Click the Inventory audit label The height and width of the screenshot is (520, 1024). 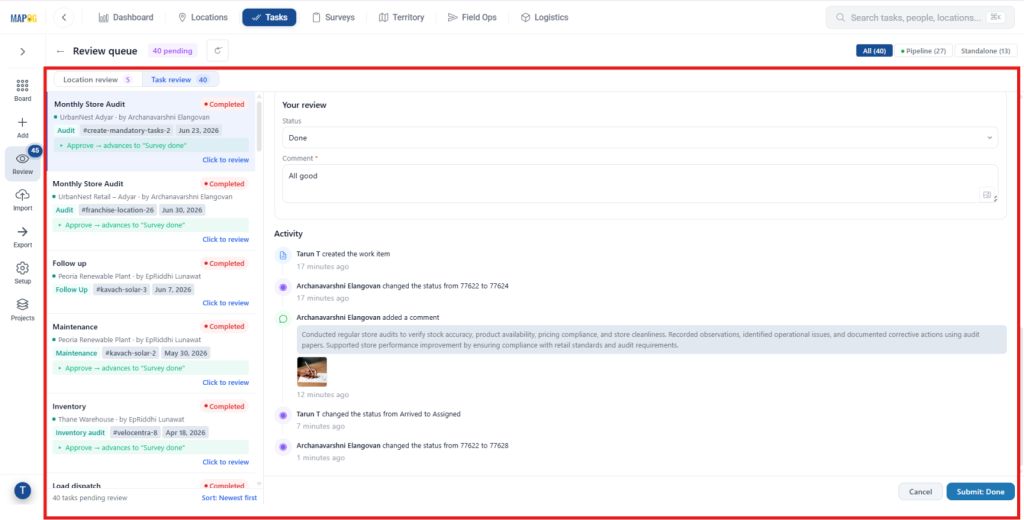pyautogui.click(x=80, y=433)
